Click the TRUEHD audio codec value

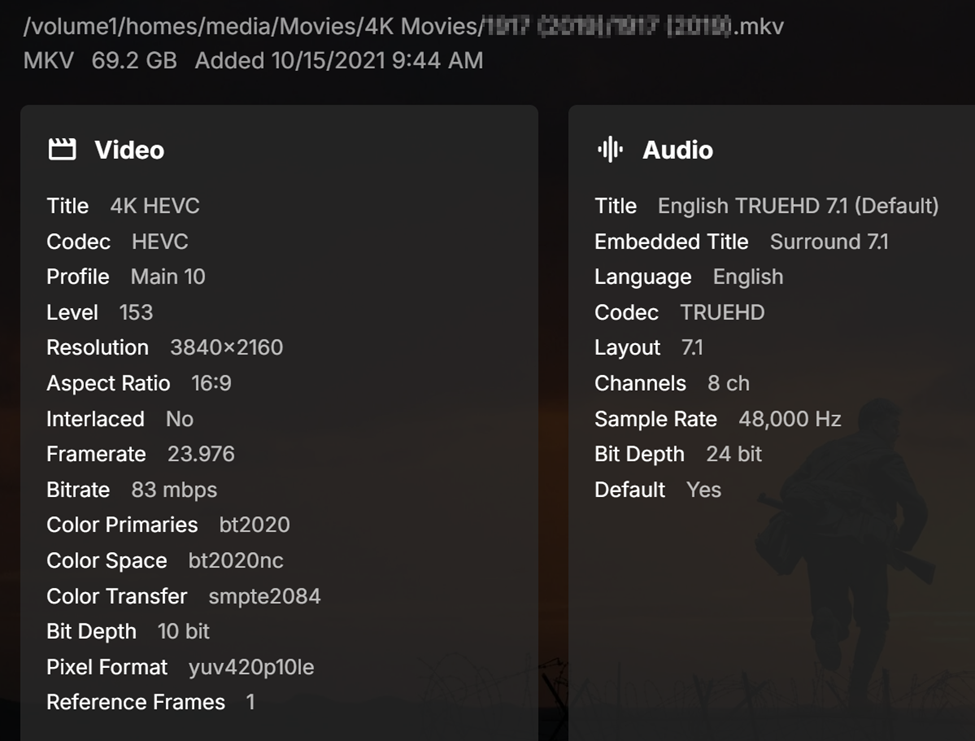click(722, 312)
